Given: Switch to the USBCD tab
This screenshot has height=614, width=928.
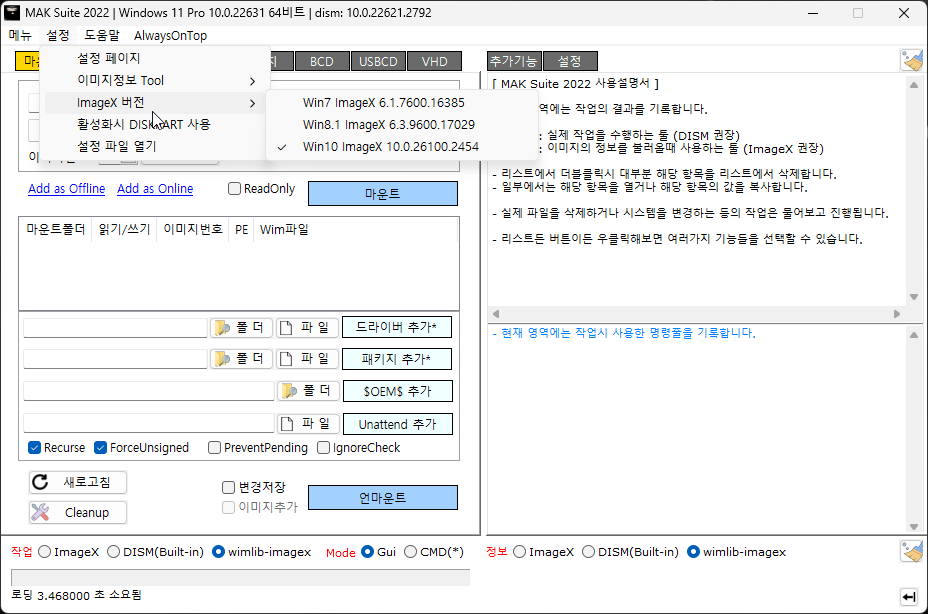Looking at the screenshot, I should [378, 62].
